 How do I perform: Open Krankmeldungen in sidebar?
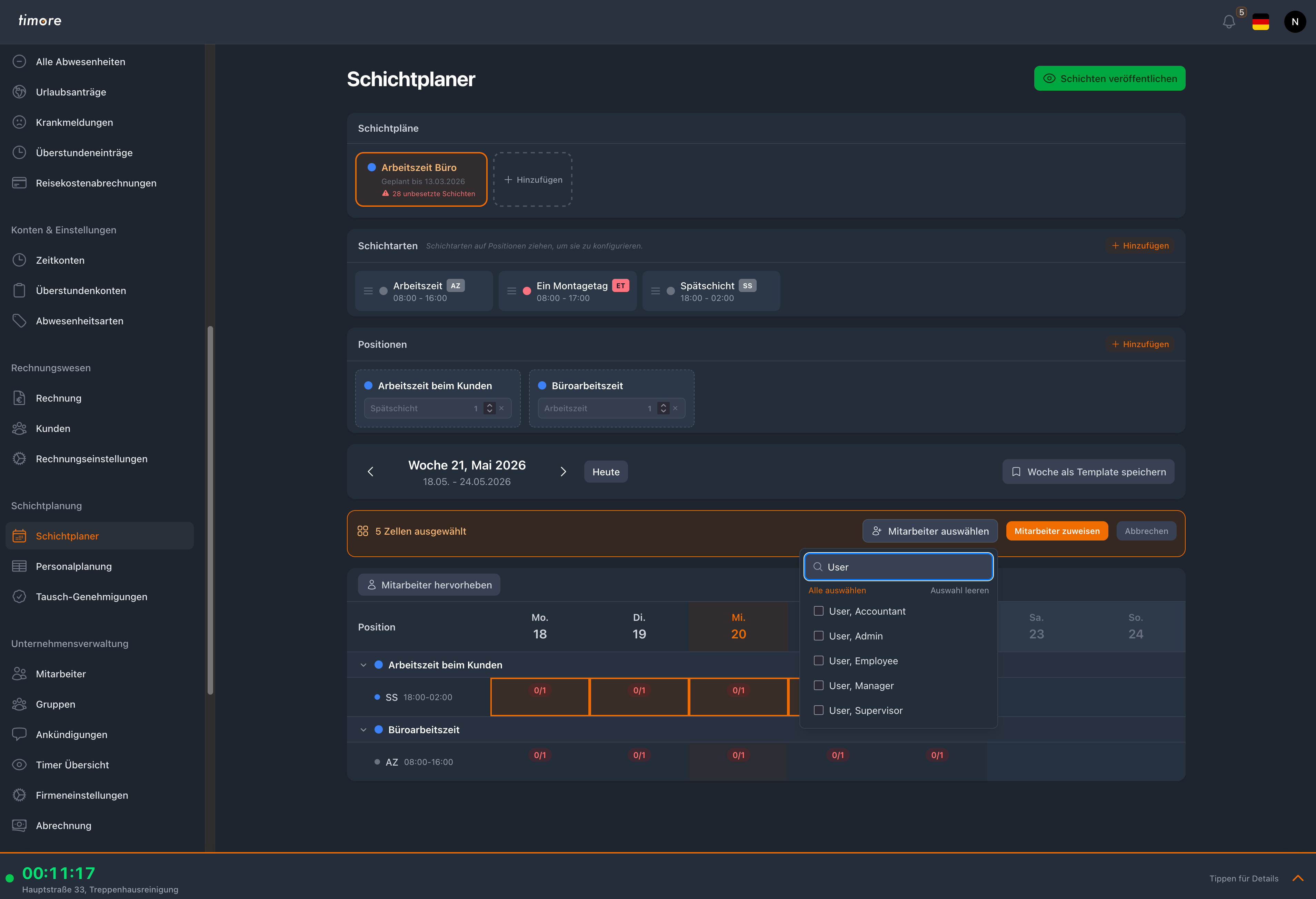click(99, 122)
